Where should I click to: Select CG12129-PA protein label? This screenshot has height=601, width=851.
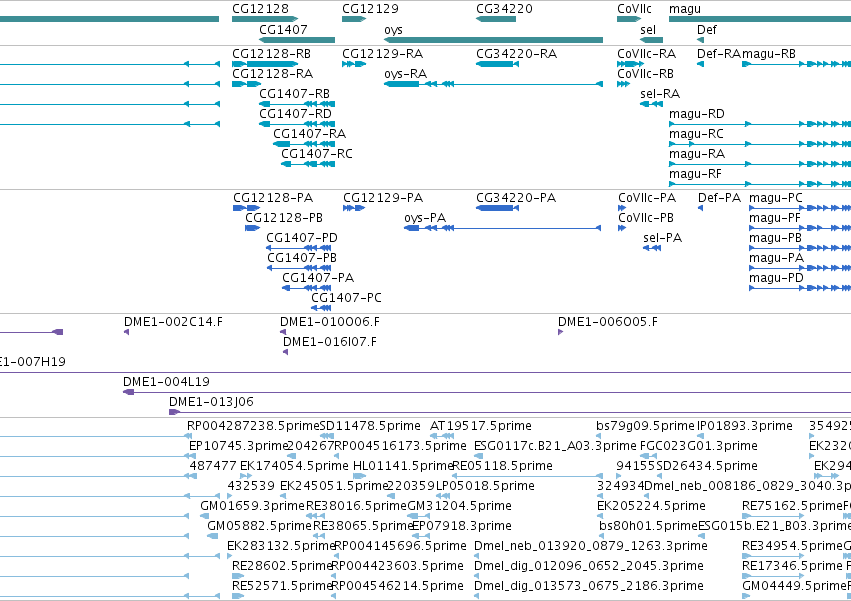click(x=383, y=198)
